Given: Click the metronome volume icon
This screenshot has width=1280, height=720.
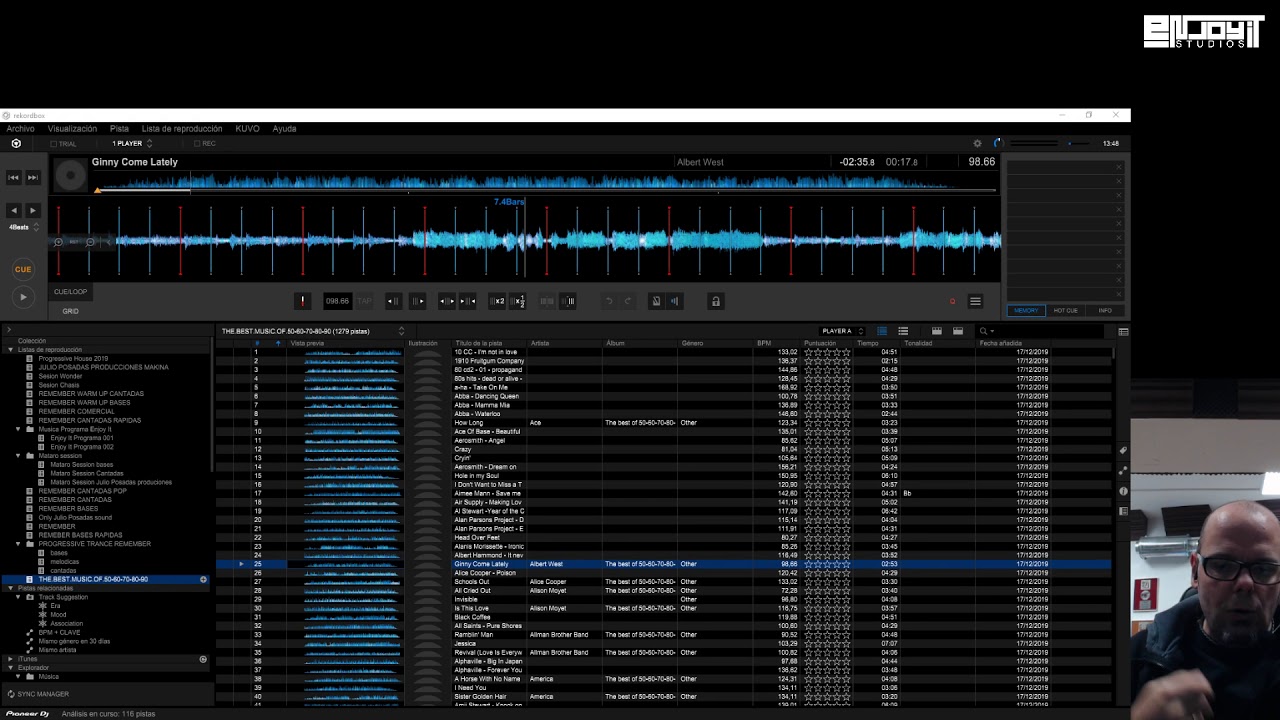Looking at the screenshot, I should point(674,301).
